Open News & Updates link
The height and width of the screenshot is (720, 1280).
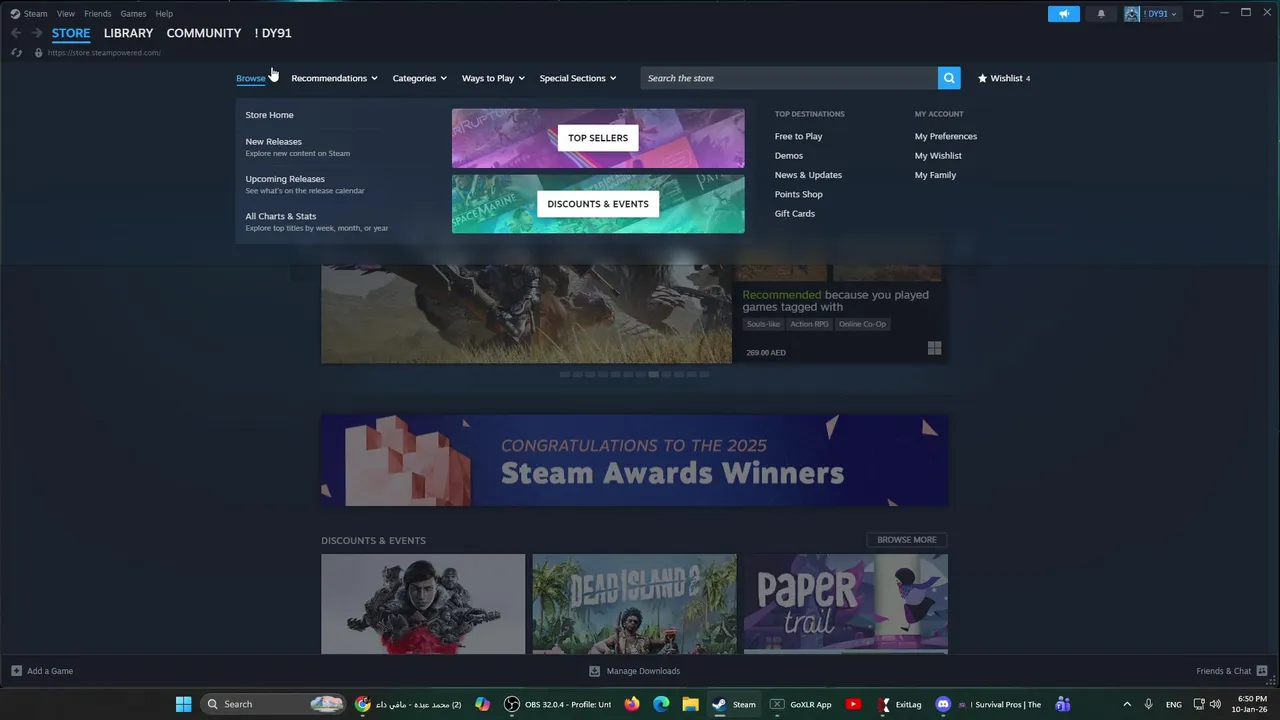coord(808,175)
